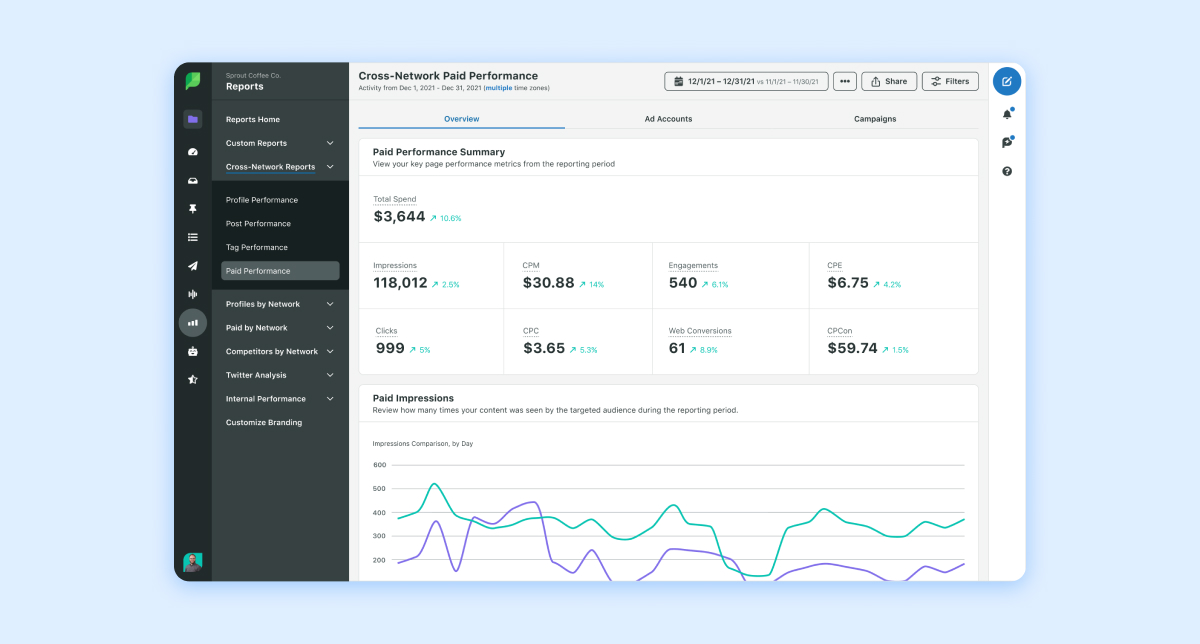
Task: Click the $3,644 total spend value
Action: point(399,217)
